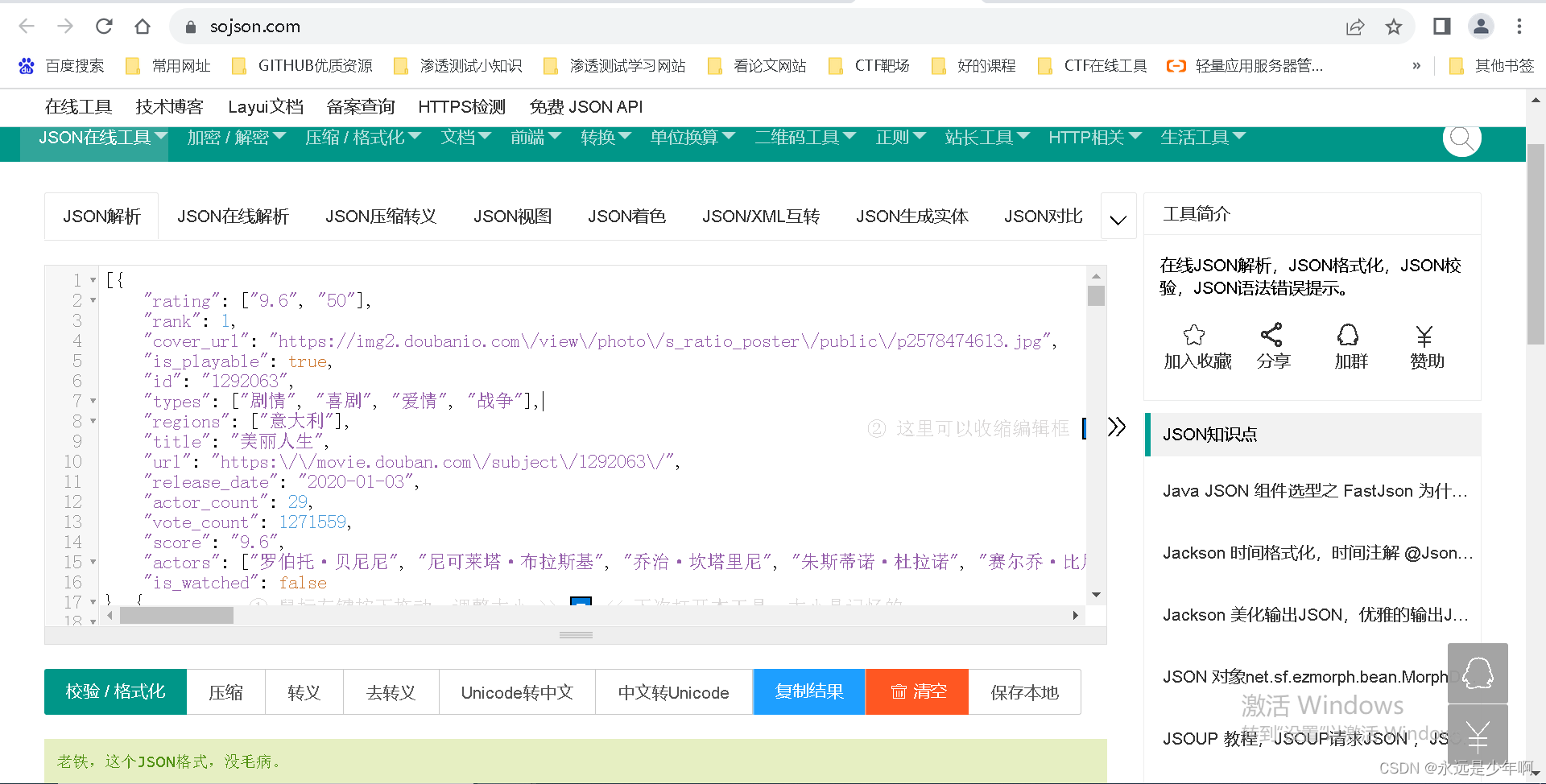Click the 压缩 button
The image size is (1546, 784).
pos(226,692)
